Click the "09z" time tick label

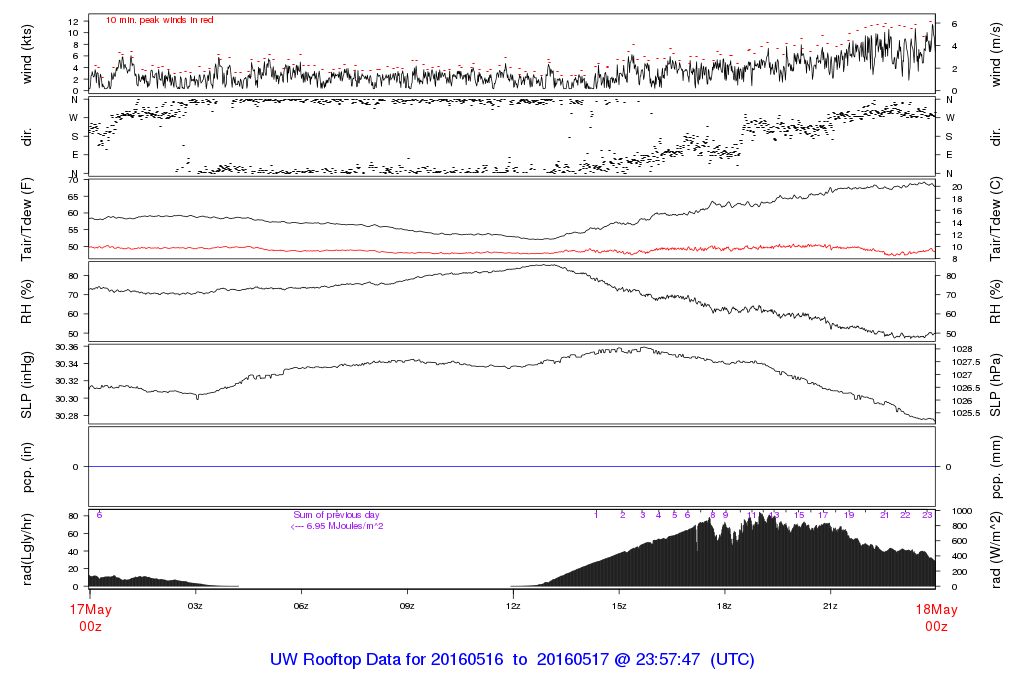point(407,606)
